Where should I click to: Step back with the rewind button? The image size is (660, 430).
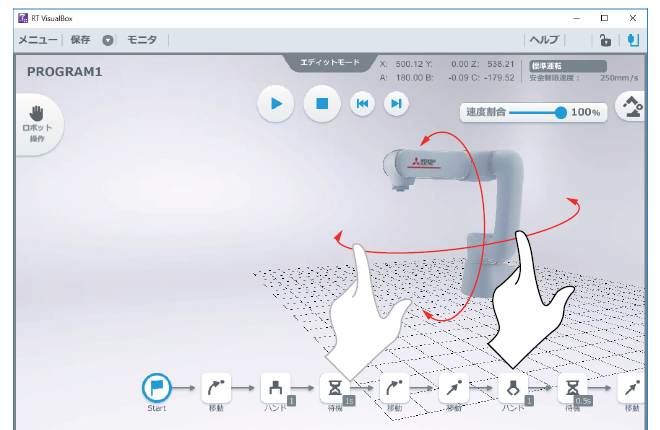pos(362,103)
